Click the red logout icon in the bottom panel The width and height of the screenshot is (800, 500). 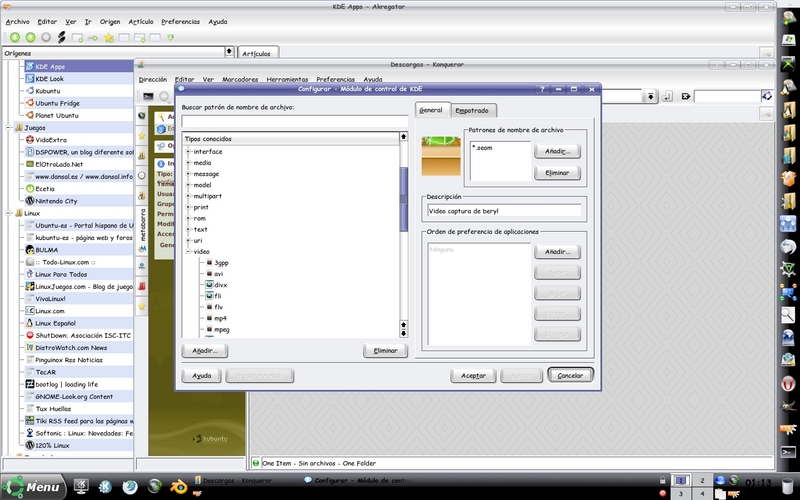662,493
